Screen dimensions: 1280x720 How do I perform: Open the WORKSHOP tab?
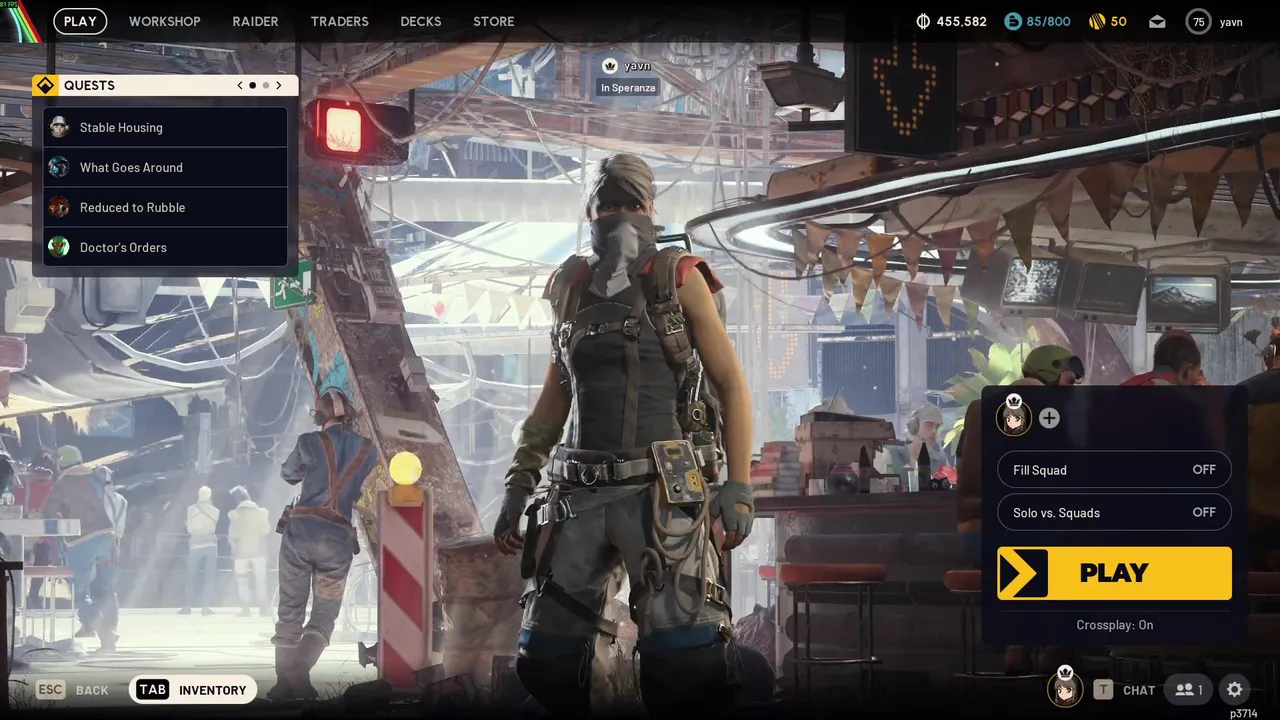[x=165, y=21]
